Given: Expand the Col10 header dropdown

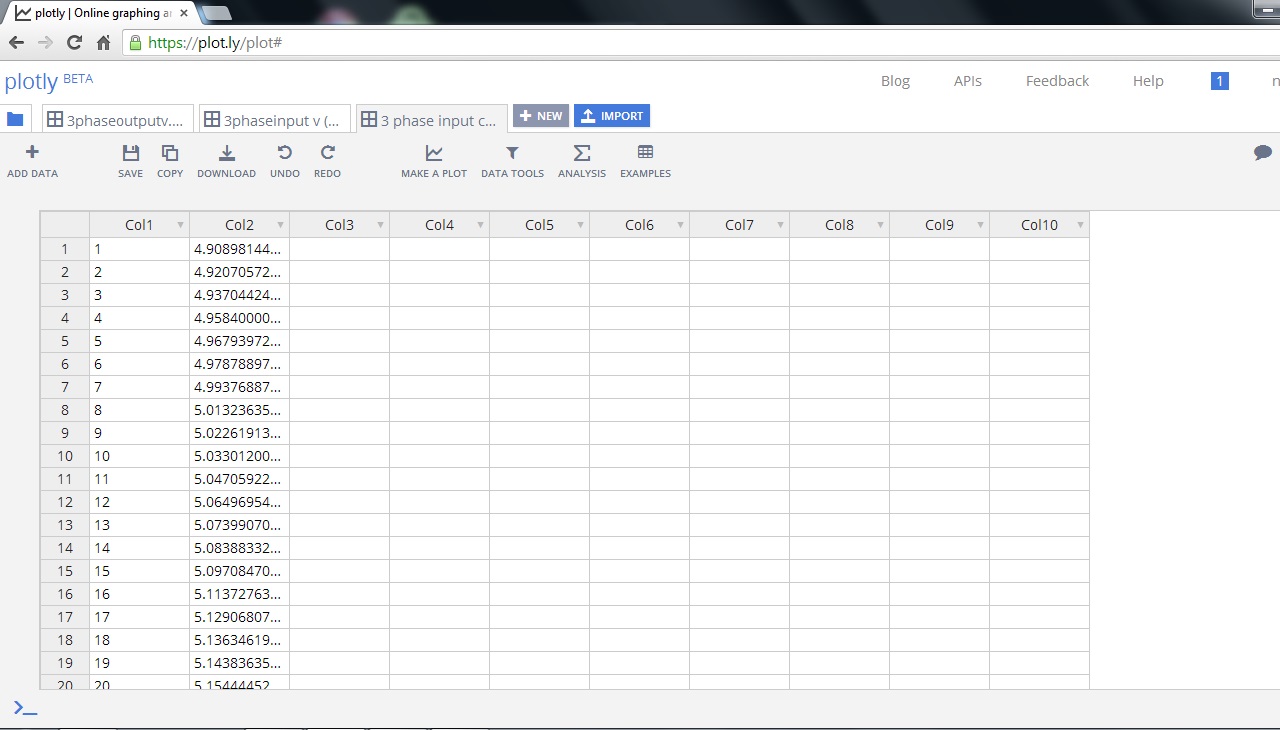Looking at the screenshot, I should 1080,225.
